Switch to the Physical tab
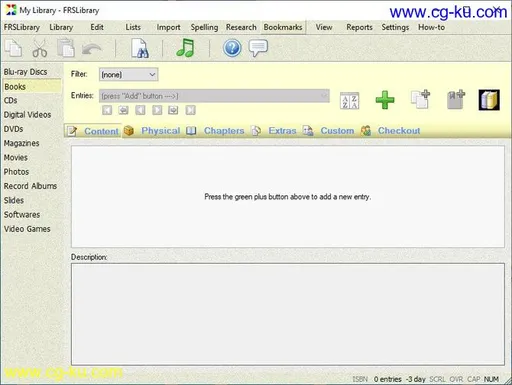The width and height of the screenshot is (512, 385). (152, 131)
